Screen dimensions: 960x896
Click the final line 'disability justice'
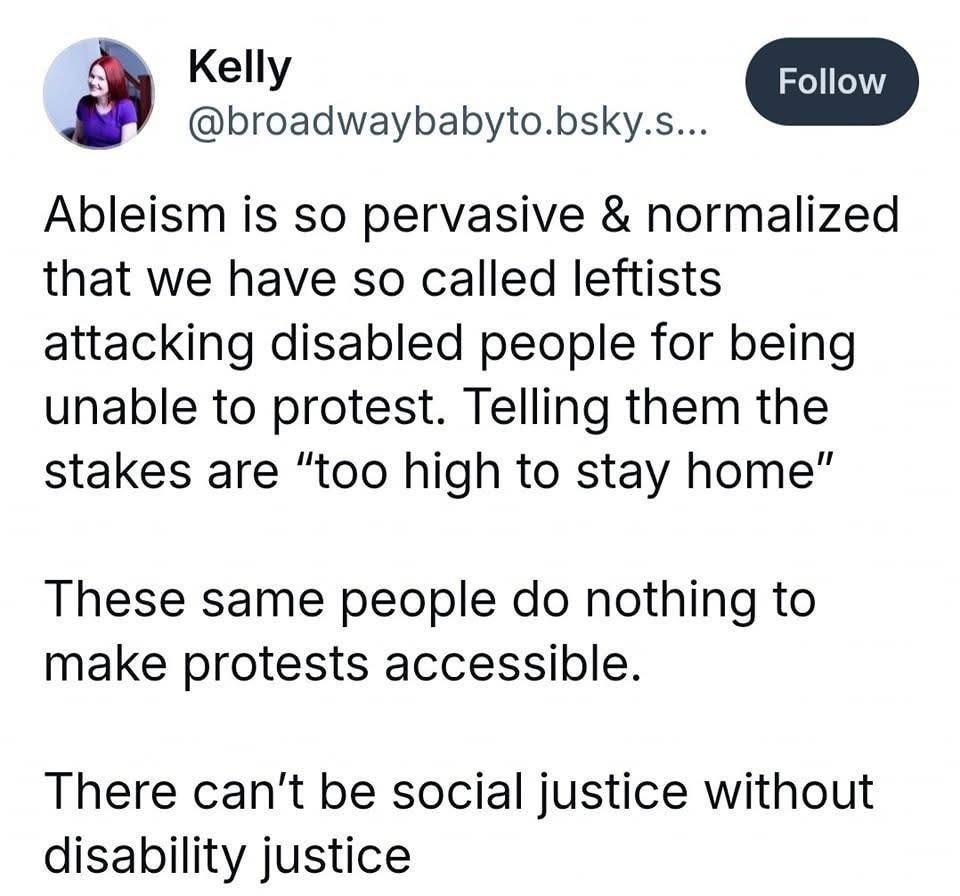coord(227,856)
